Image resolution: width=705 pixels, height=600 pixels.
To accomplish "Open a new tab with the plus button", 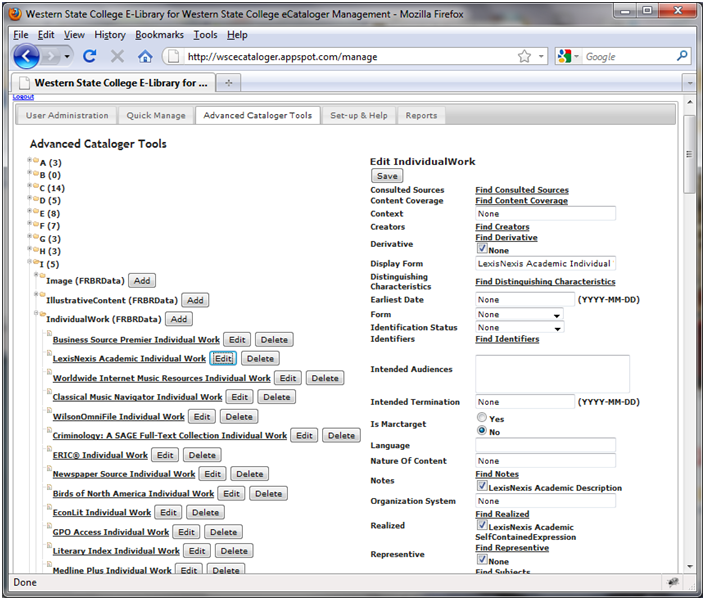I will coord(228,83).
